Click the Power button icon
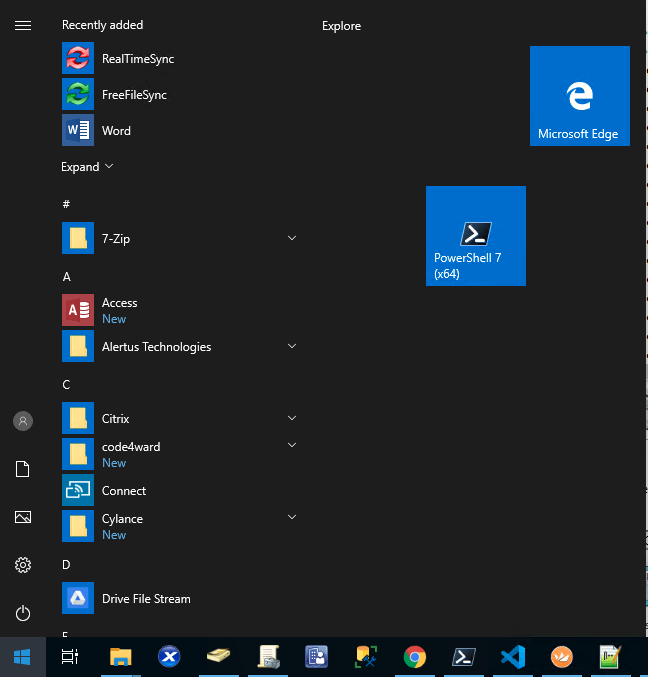The height and width of the screenshot is (677, 648). coord(23,613)
